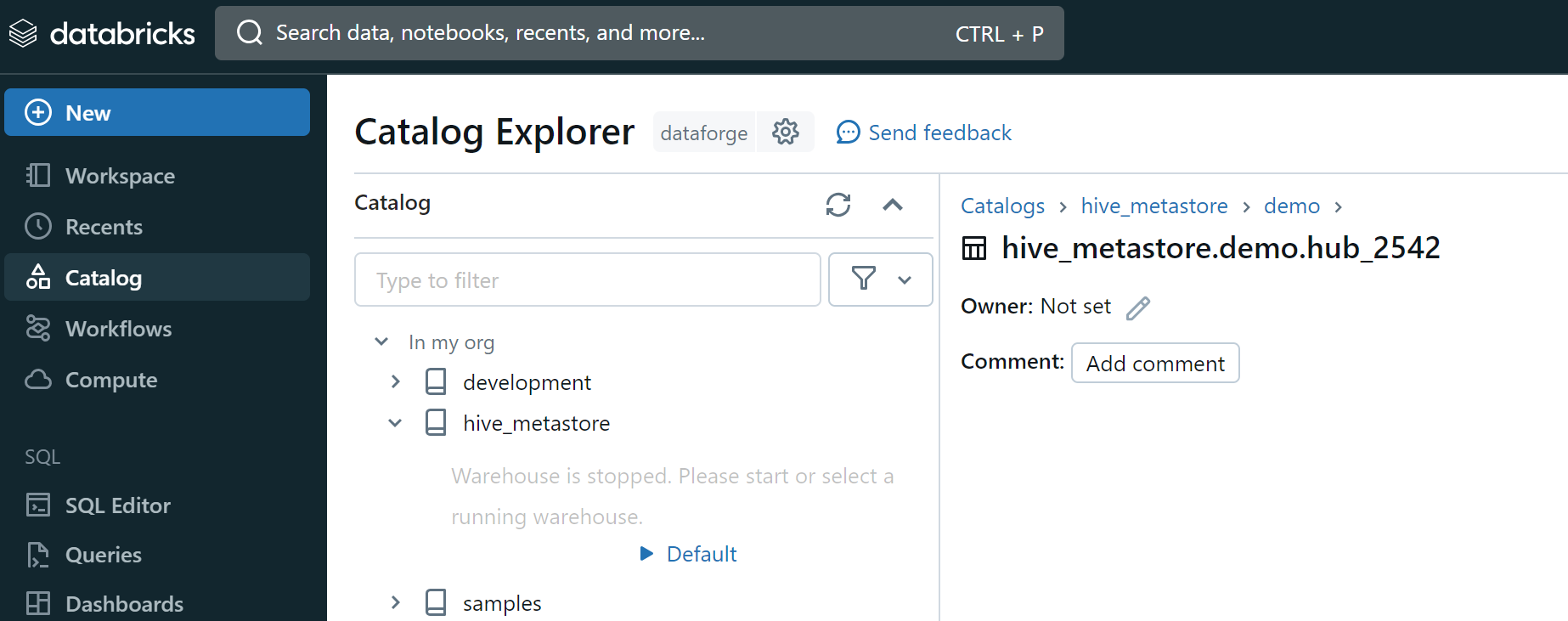This screenshot has height=621, width=1568.
Task: Click the New button
Action: (x=157, y=112)
